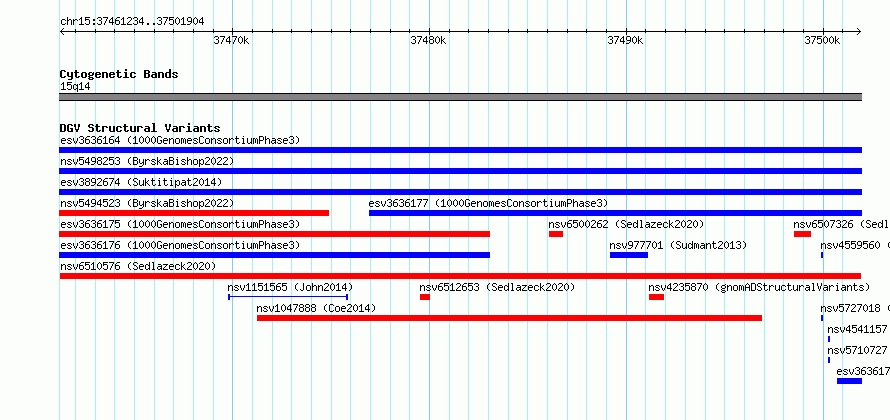The image size is (890, 420).
Task: Select the nsv5498253 ByrskaBishop2022 label
Action: 147,161
